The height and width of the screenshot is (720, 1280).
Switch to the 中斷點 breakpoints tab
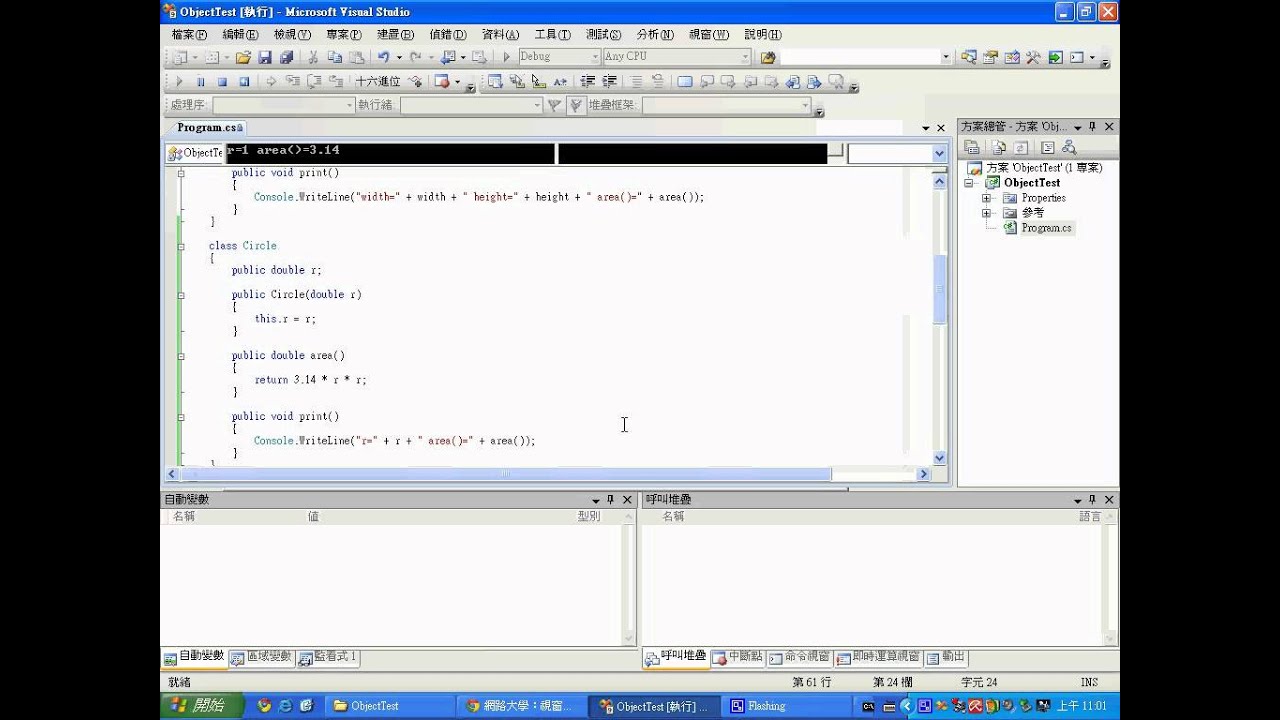[x=738, y=657]
